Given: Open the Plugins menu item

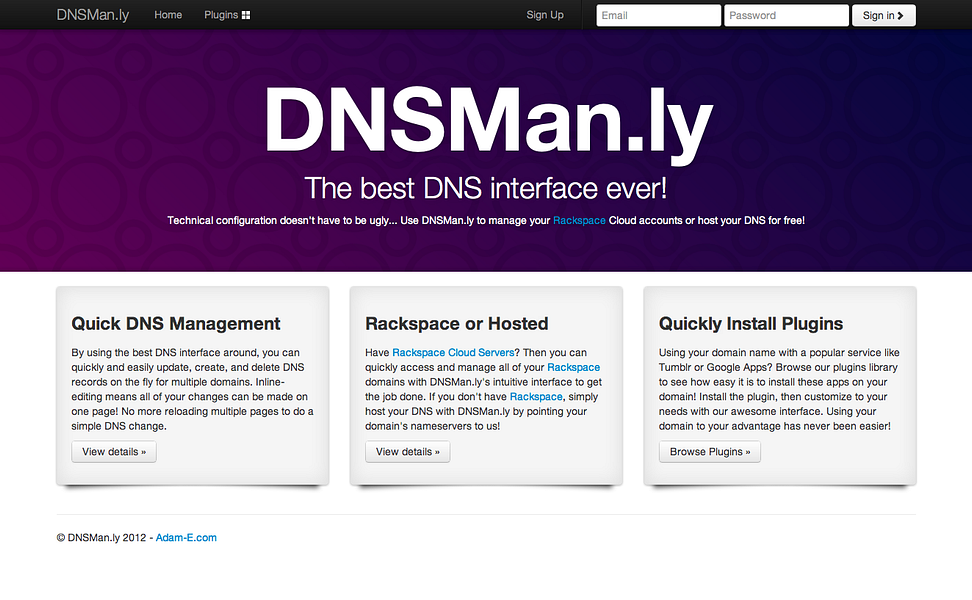Looking at the screenshot, I should coord(227,15).
